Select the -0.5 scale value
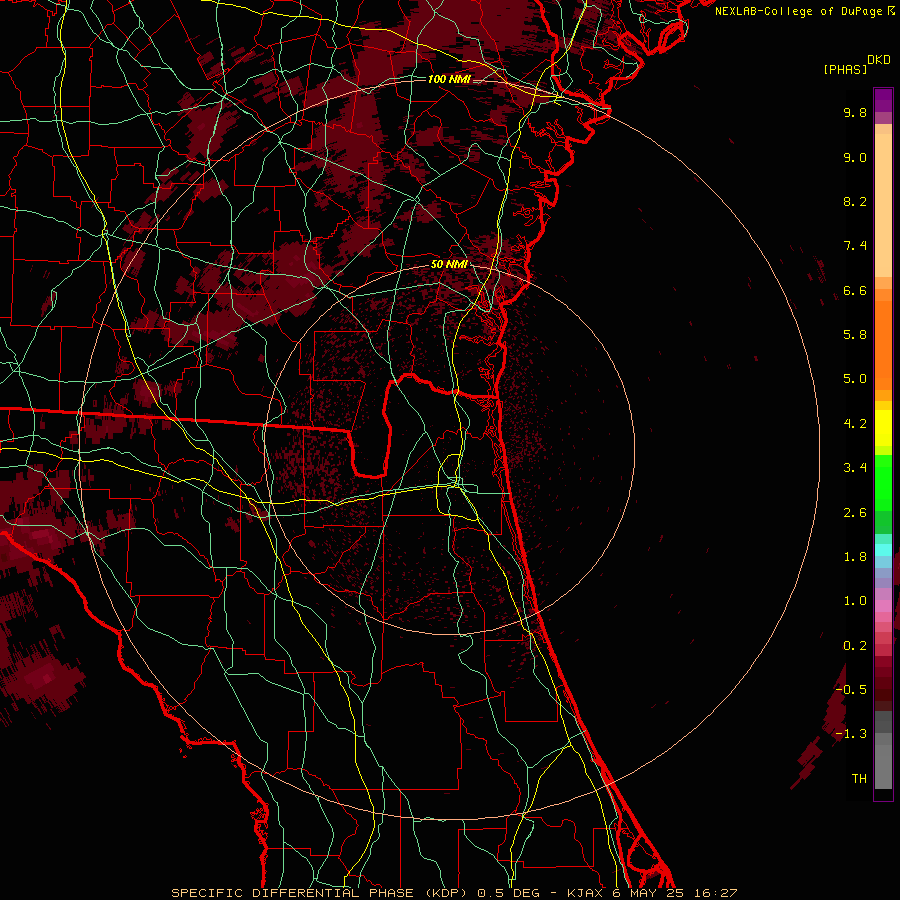 point(851,690)
